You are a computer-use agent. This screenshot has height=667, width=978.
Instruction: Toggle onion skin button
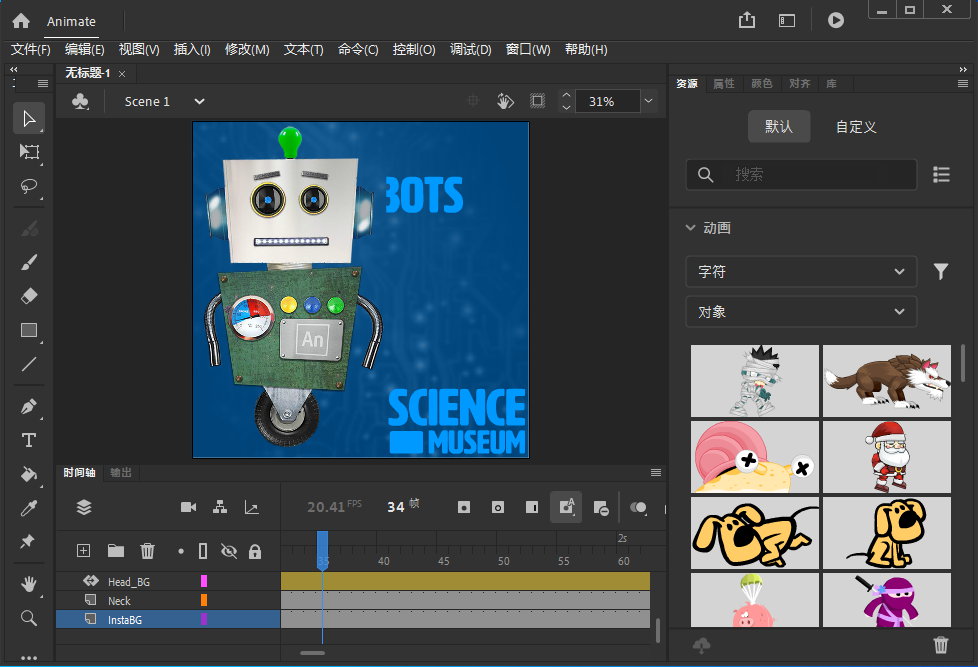tap(638, 507)
